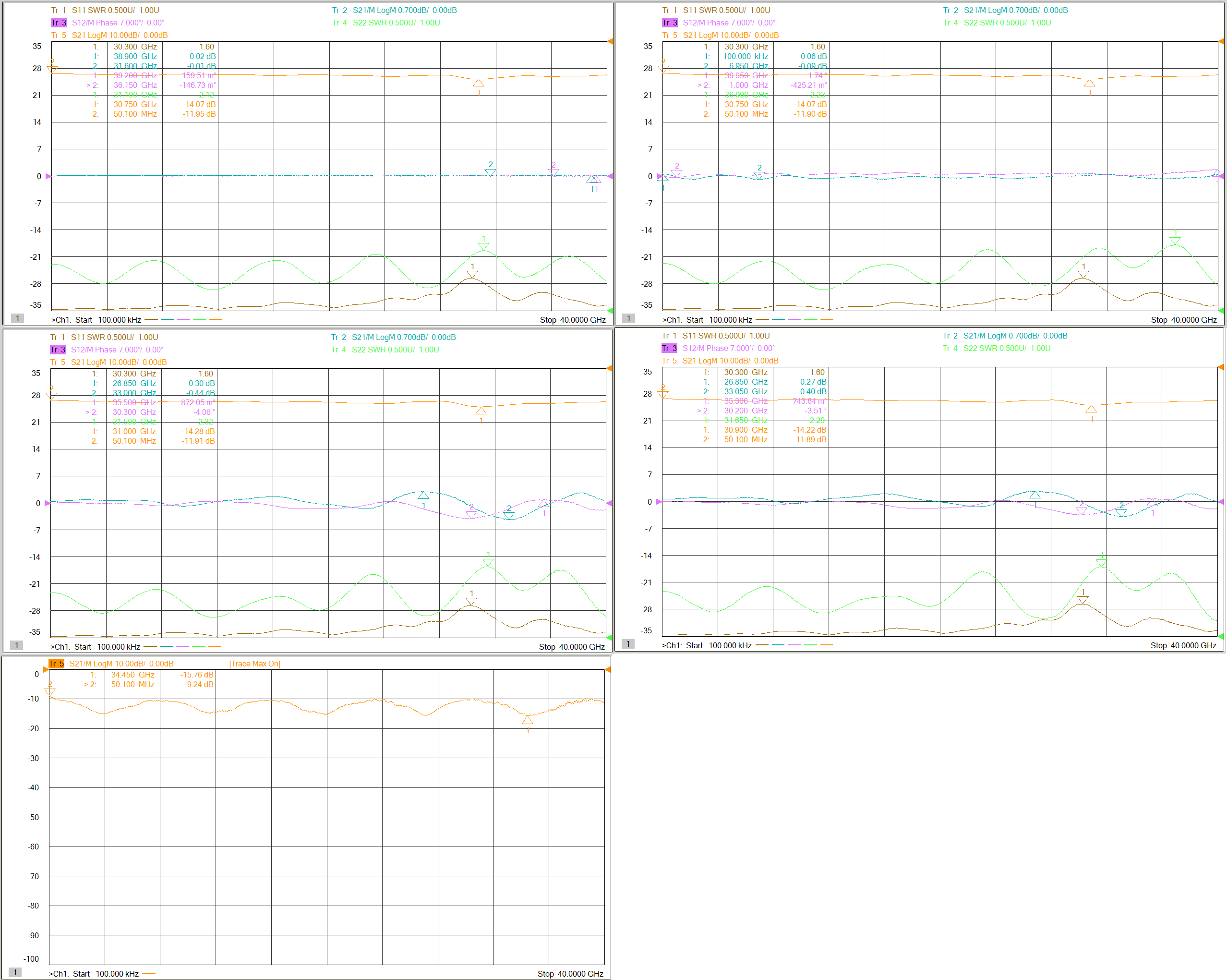Click the orange marker 2 triangle at 50.100 MHz, -9.24 dB

50,691
